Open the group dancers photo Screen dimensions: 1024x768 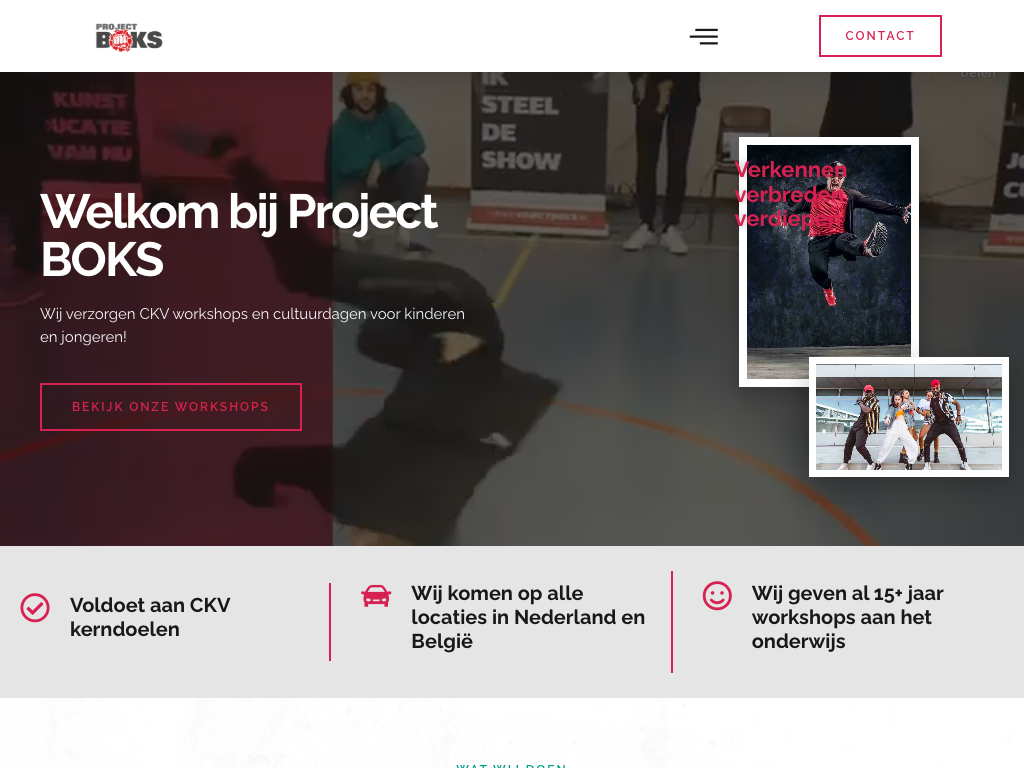coord(909,417)
